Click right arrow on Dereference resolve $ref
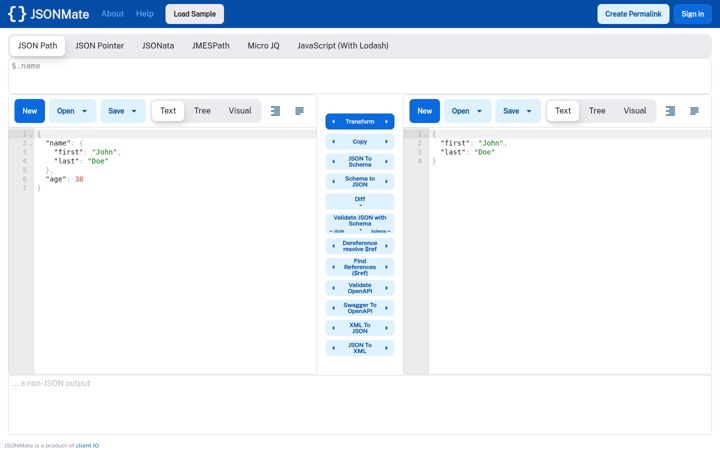The height and width of the screenshot is (450, 720). [387, 246]
